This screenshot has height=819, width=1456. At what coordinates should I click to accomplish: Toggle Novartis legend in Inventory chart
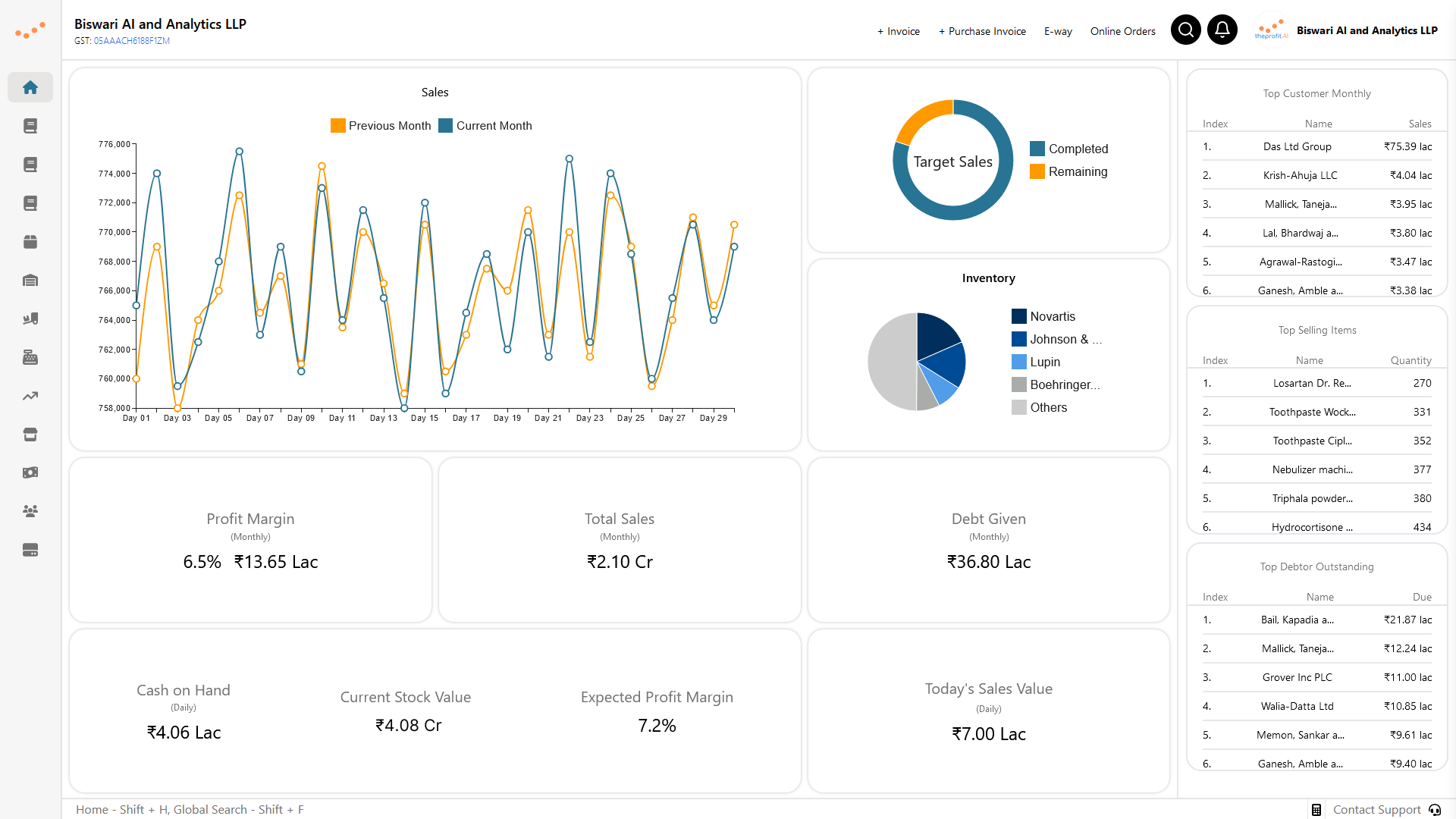(x=1043, y=316)
